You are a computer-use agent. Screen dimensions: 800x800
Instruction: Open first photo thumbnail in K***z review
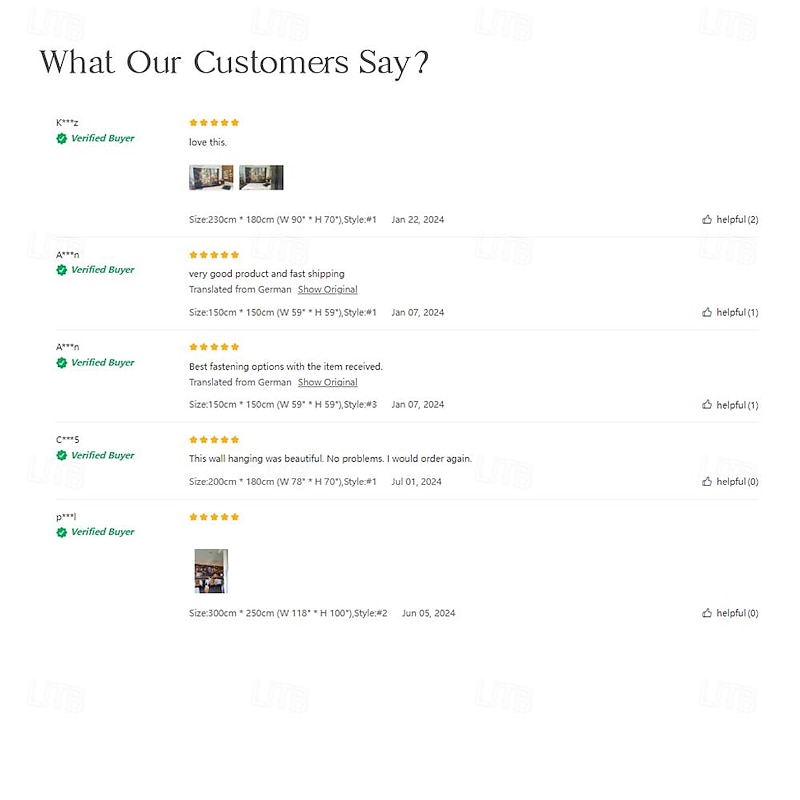tap(211, 178)
